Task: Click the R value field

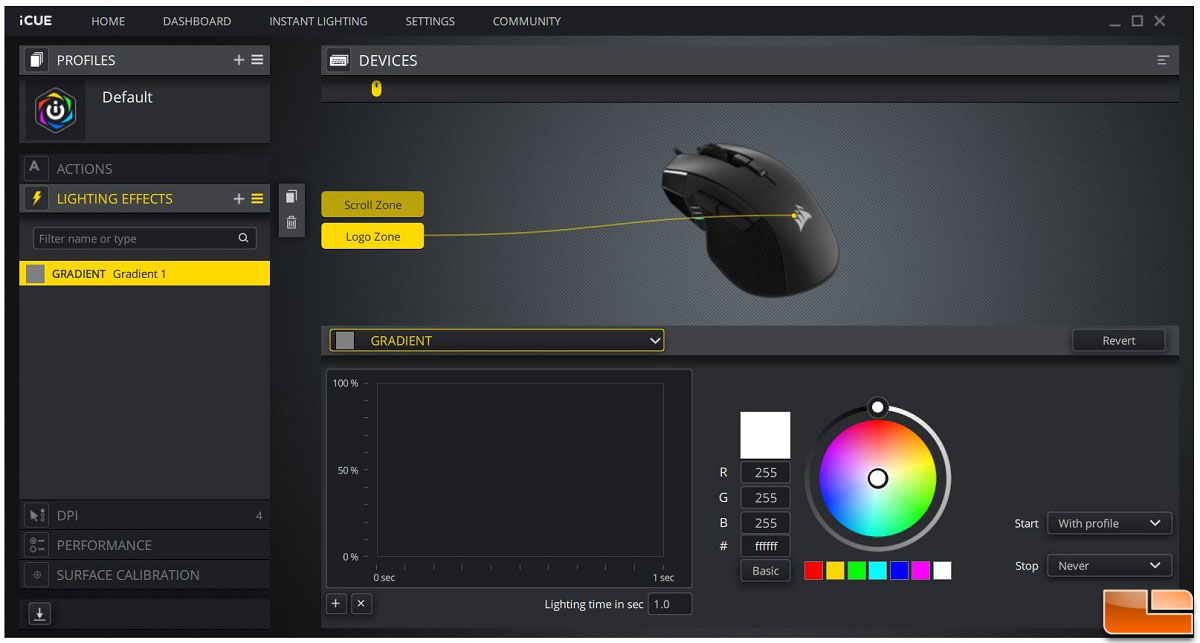Action: pos(766,473)
